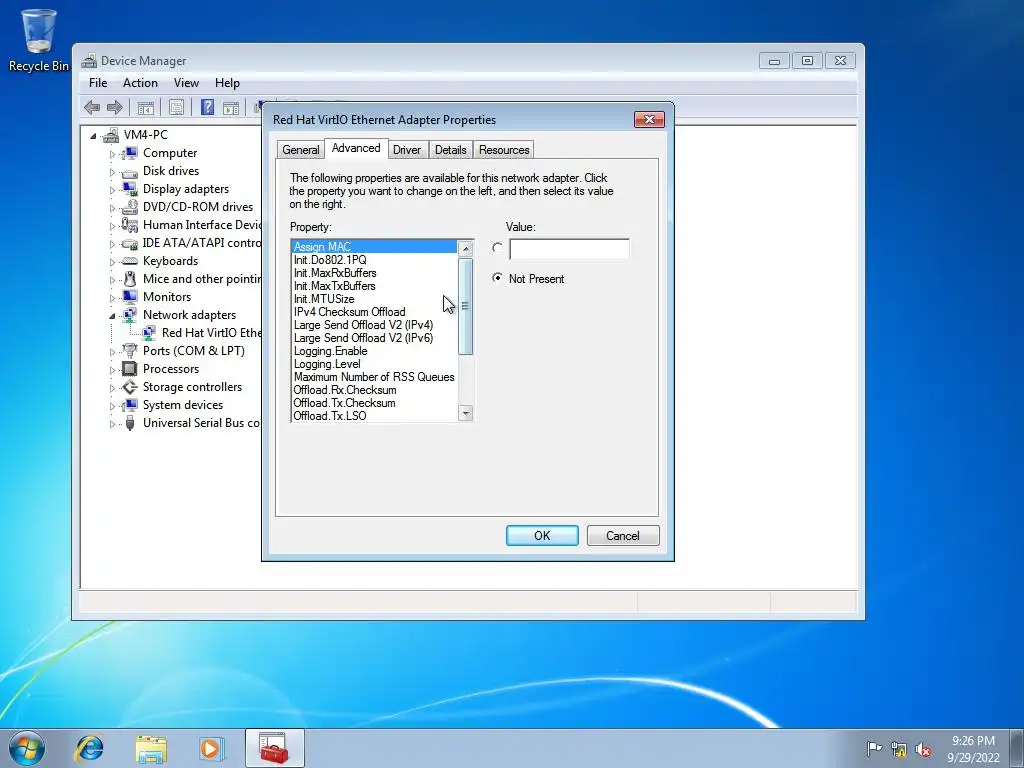This screenshot has height=768, width=1024.
Task: Click the clock showing 9:26 PM
Action: pyautogui.click(x=973, y=741)
